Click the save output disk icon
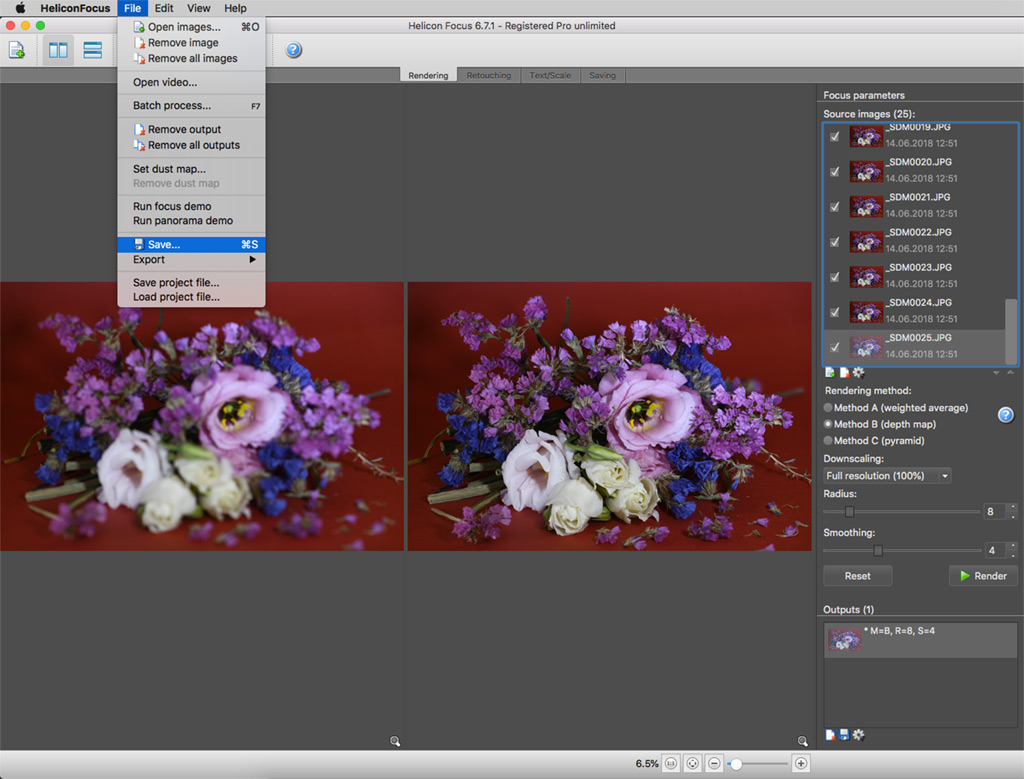Screen dimensions: 1024x779 [844, 735]
